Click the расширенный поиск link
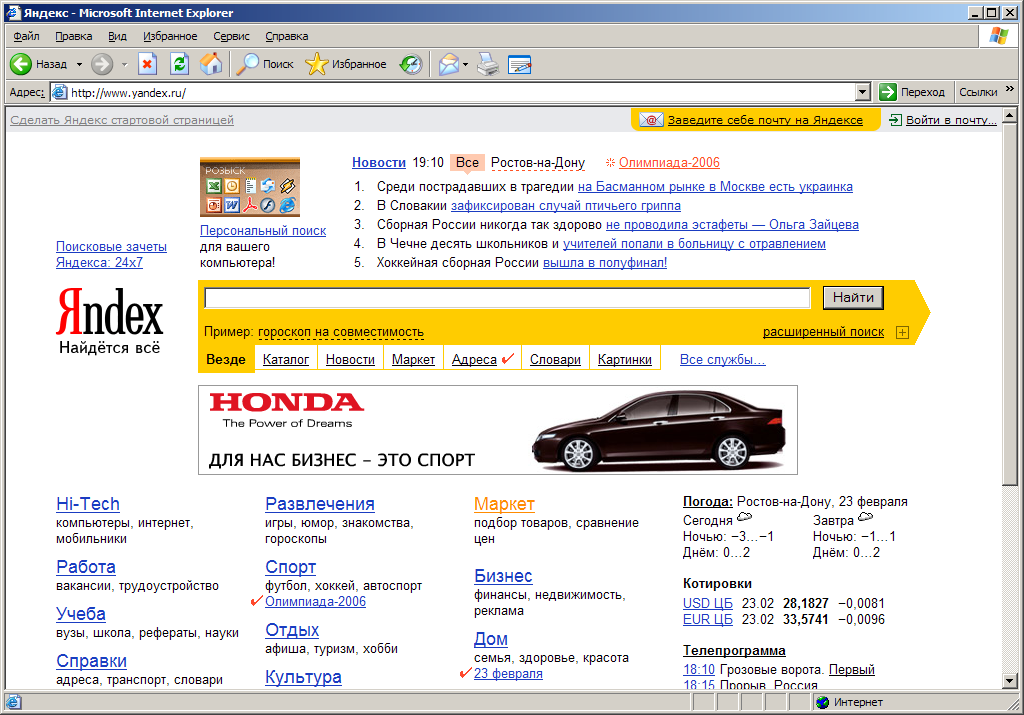The height and width of the screenshot is (715, 1024). pos(823,332)
